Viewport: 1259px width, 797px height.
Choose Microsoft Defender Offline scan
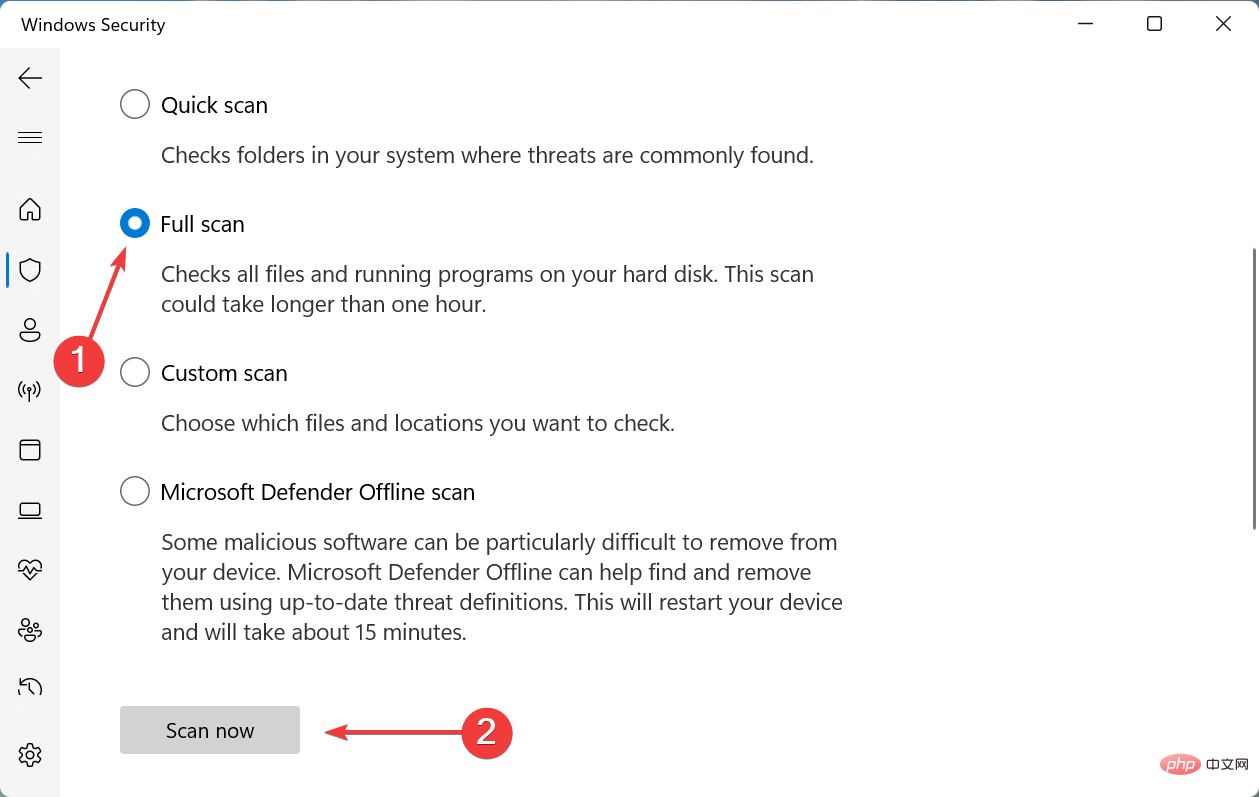click(x=134, y=491)
